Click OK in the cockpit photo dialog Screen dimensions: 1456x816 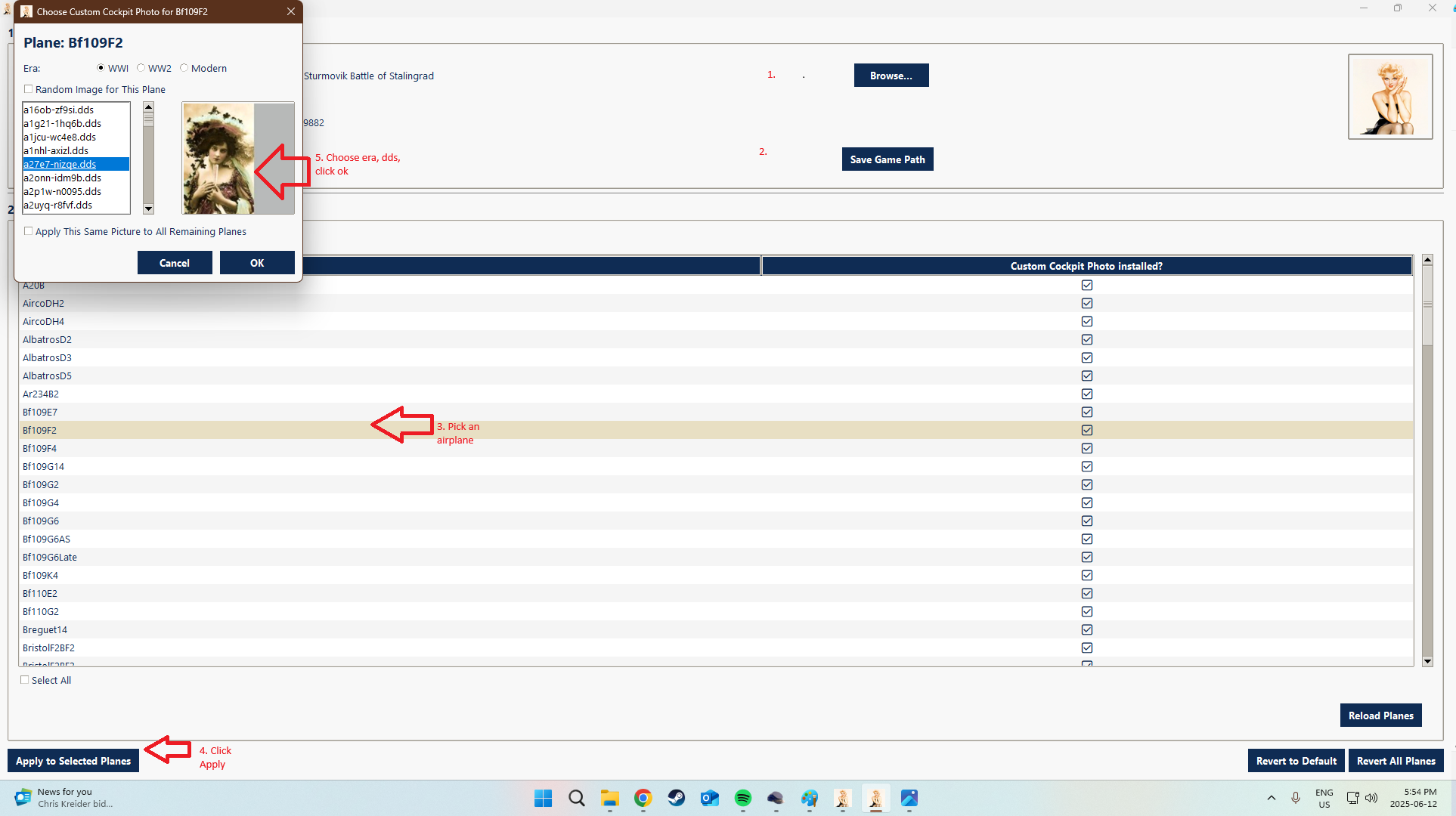[257, 263]
